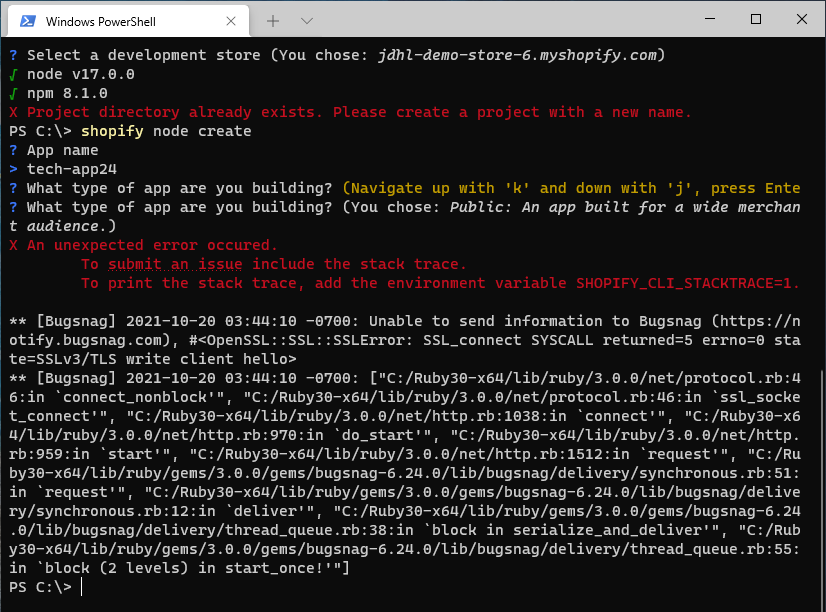The width and height of the screenshot is (826, 612).
Task: Click the red X on the Project directory error
Action: [15, 111]
